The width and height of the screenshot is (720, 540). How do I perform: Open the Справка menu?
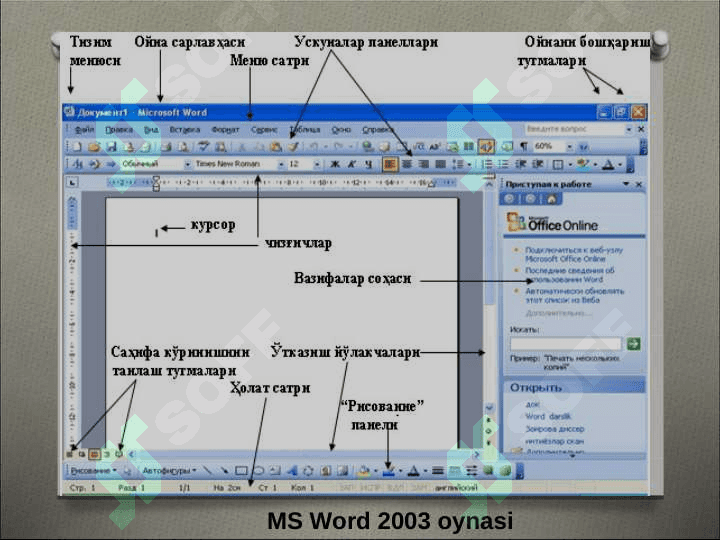[x=377, y=130]
